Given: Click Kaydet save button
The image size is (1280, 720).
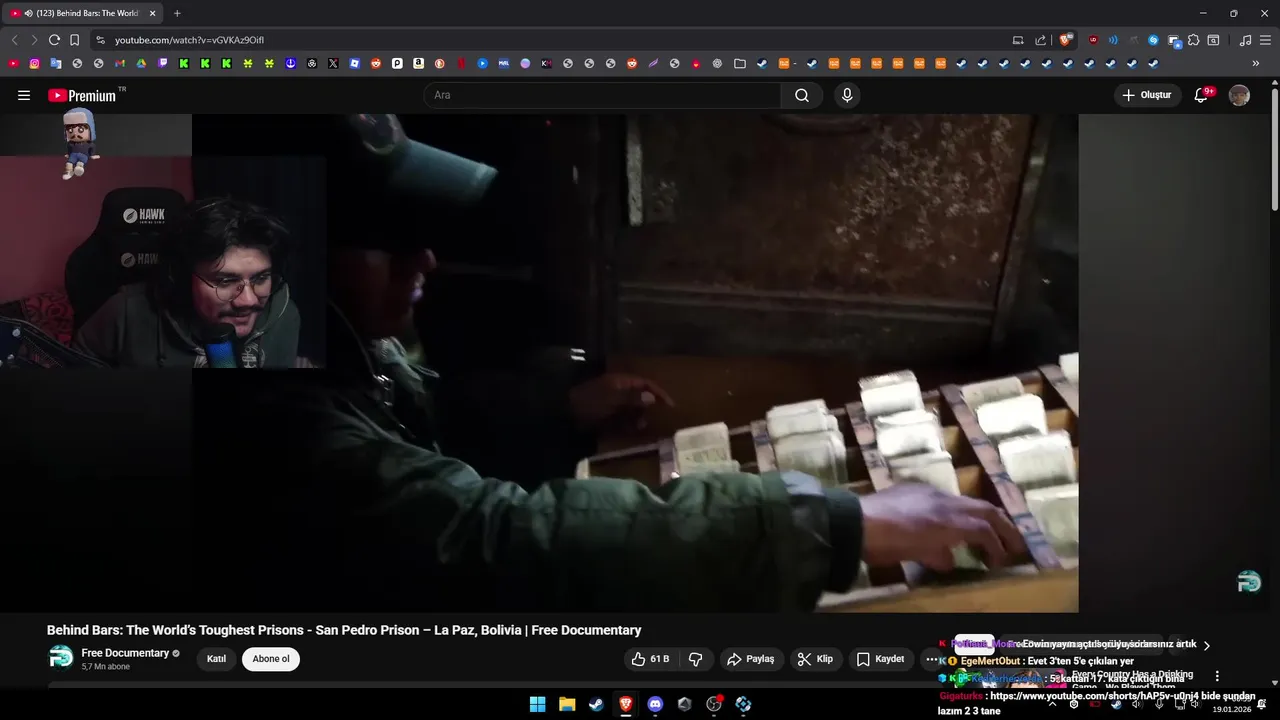Looking at the screenshot, I should (x=881, y=659).
